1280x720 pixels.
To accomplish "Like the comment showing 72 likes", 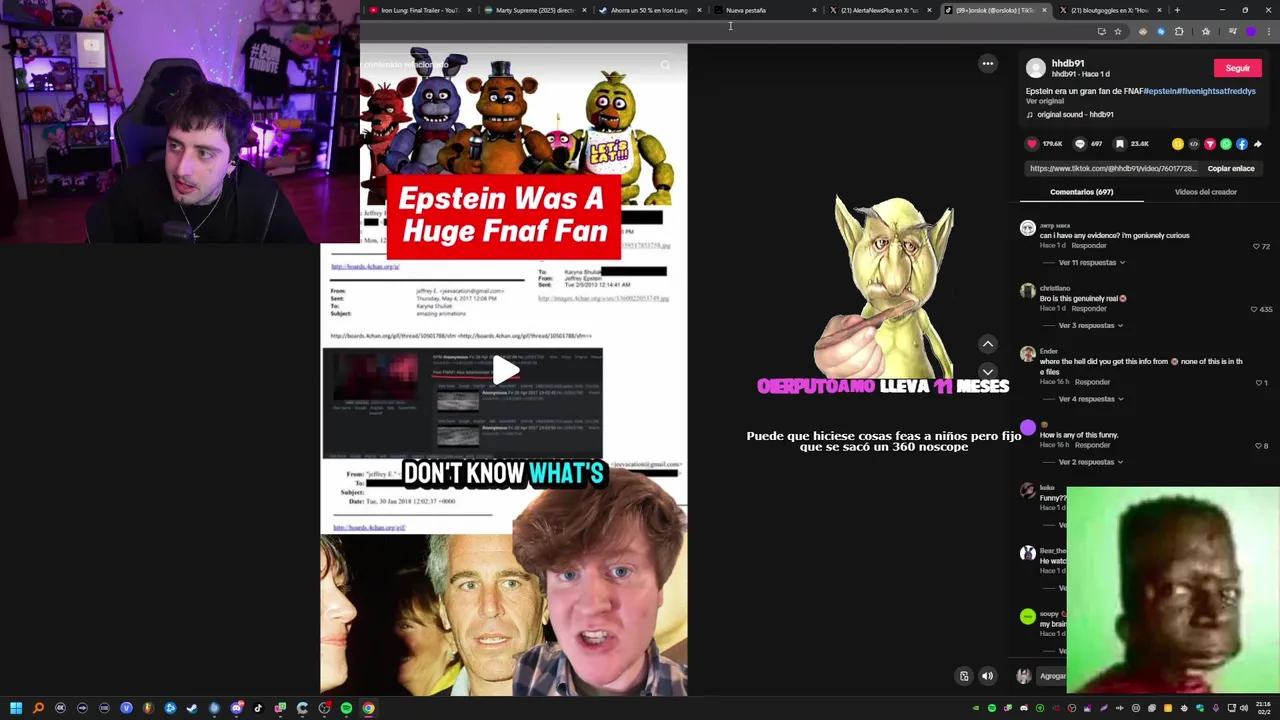I will click(x=1257, y=246).
